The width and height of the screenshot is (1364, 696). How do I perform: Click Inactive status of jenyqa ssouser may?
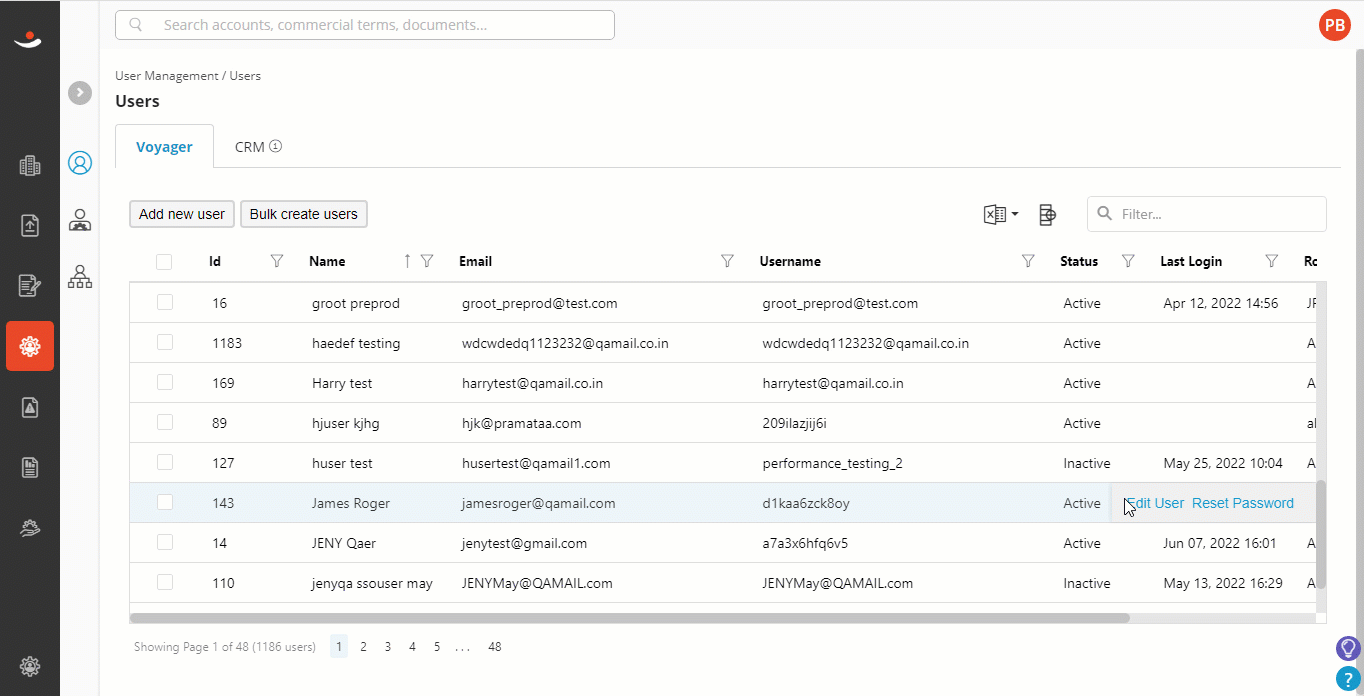[x=1087, y=583]
